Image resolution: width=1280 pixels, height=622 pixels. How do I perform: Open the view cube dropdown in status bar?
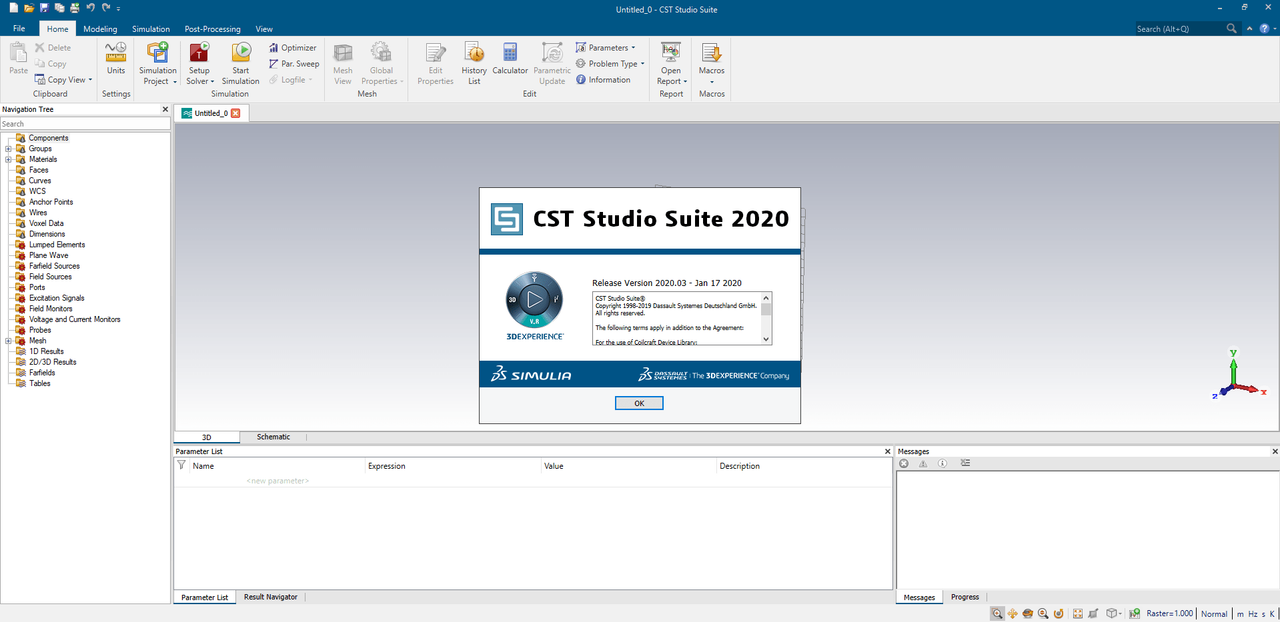point(1121,613)
